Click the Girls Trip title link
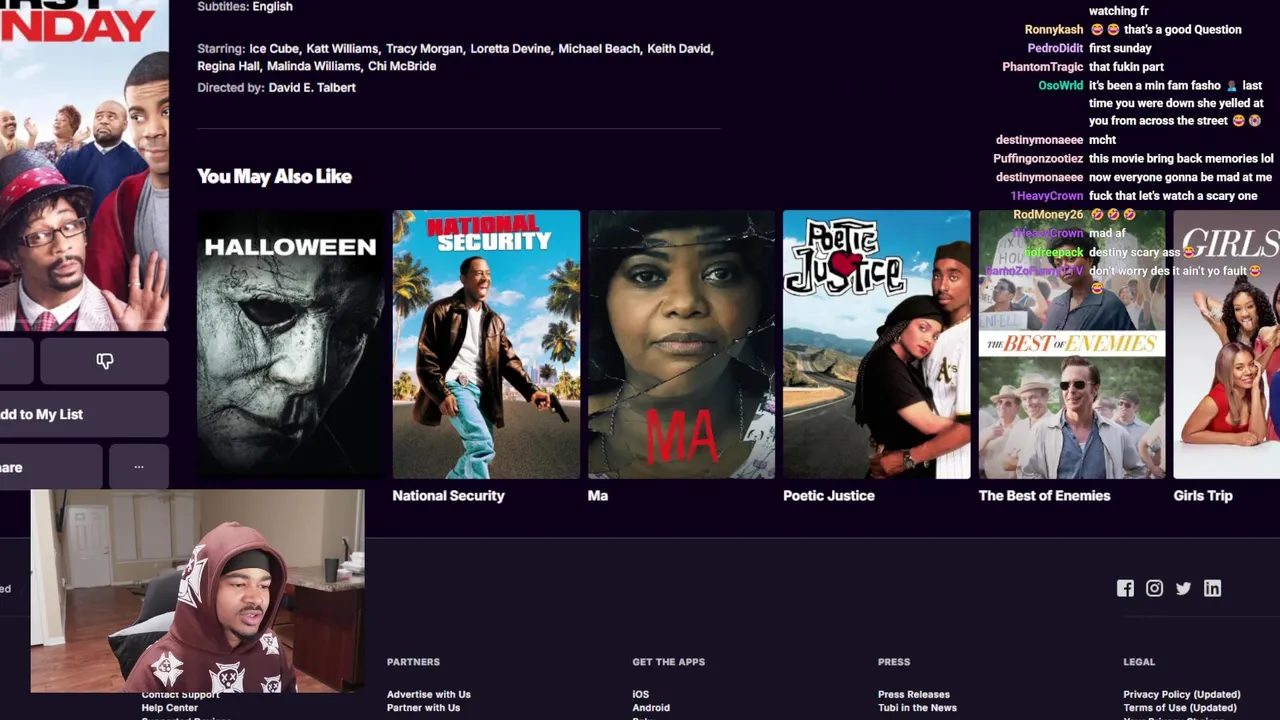The height and width of the screenshot is (720, 1280). 1203,495
